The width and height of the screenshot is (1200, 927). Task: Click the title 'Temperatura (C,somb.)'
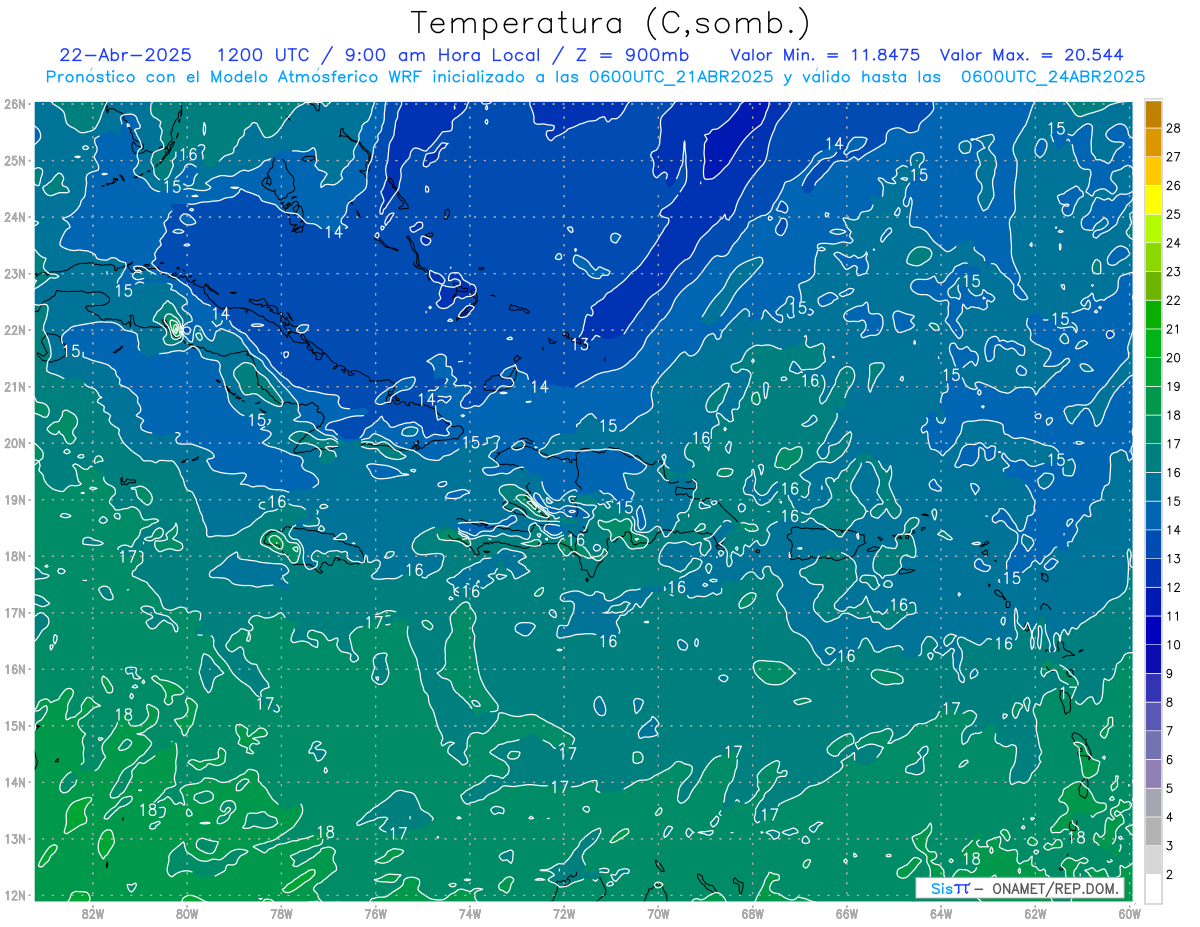pos(610,22)
